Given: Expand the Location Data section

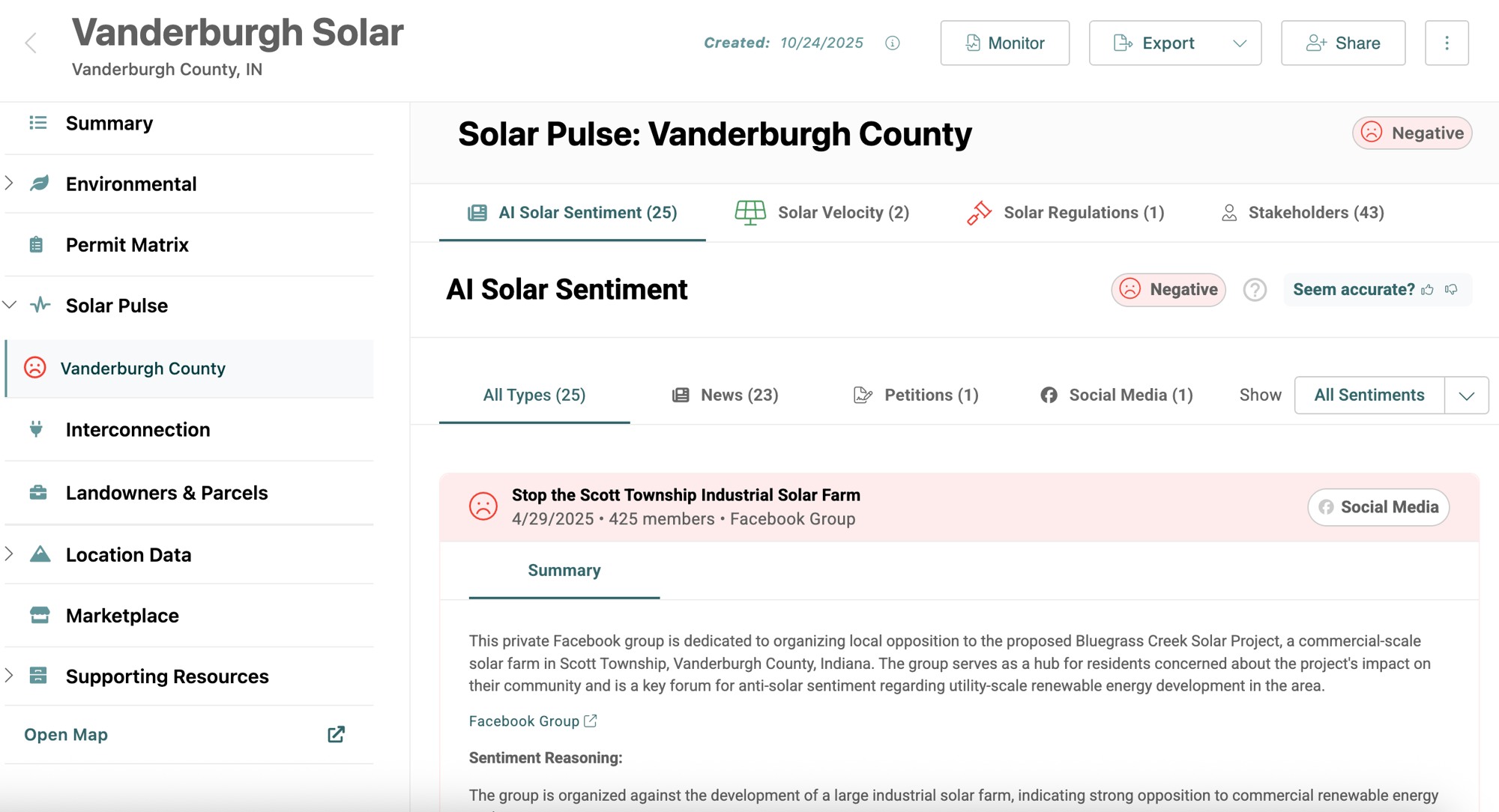Looking at the screenshot, I should point(10,554).
